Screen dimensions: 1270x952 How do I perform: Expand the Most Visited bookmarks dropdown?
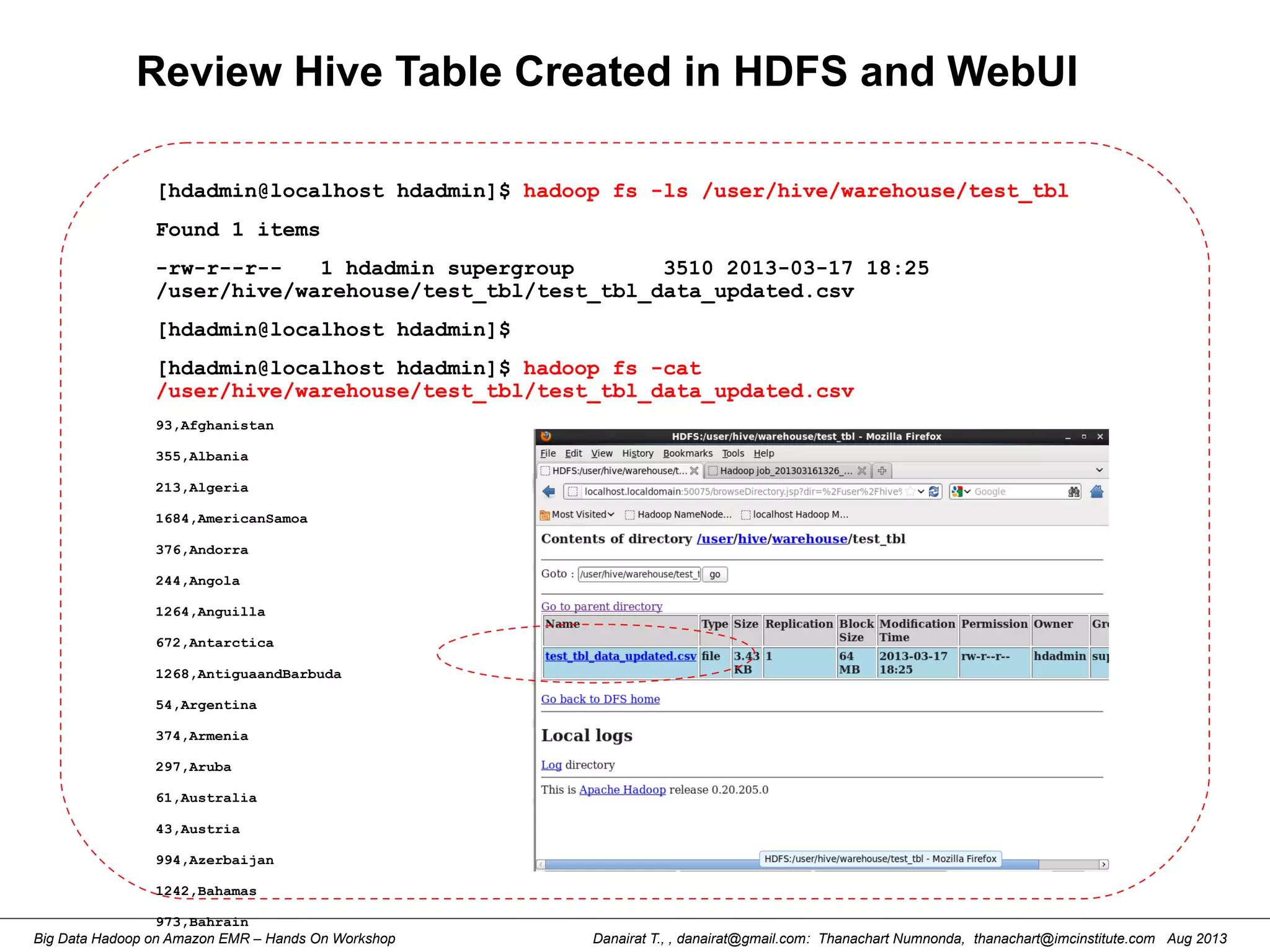click(x=611, y=514)
